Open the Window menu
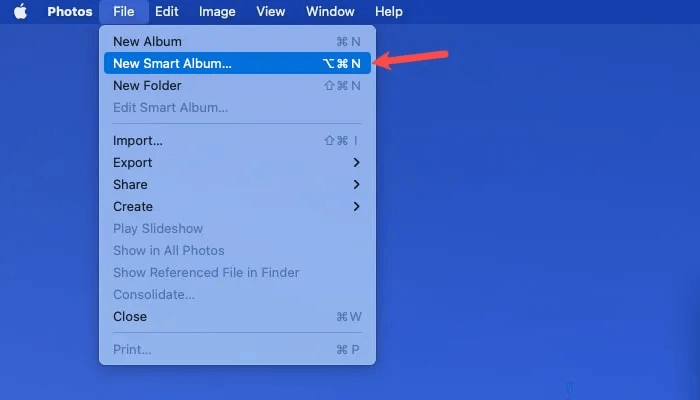The height and width of the screenshot is (400, 700). 330,12
